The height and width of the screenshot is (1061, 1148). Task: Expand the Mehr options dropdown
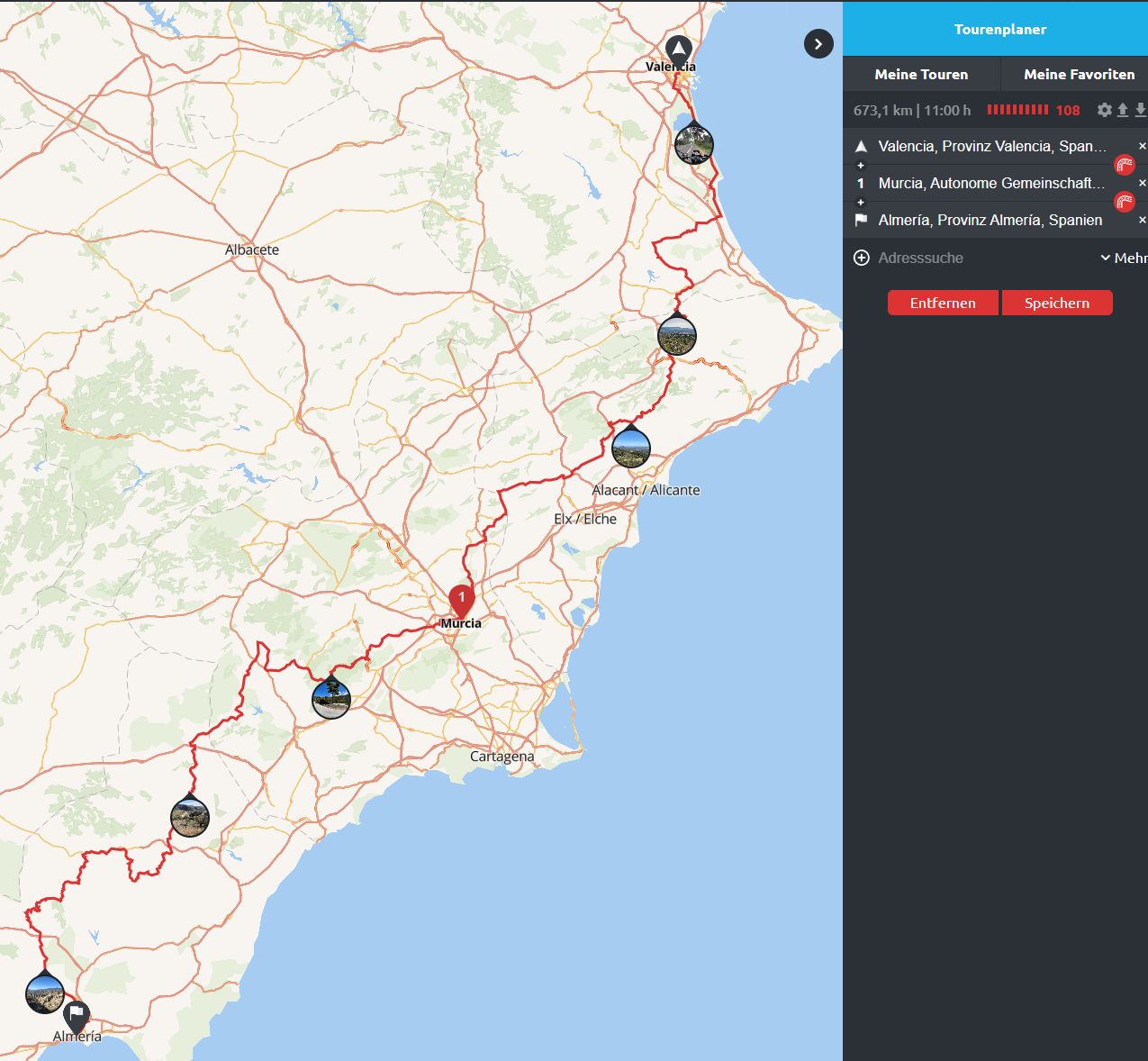click(1124, 258)
